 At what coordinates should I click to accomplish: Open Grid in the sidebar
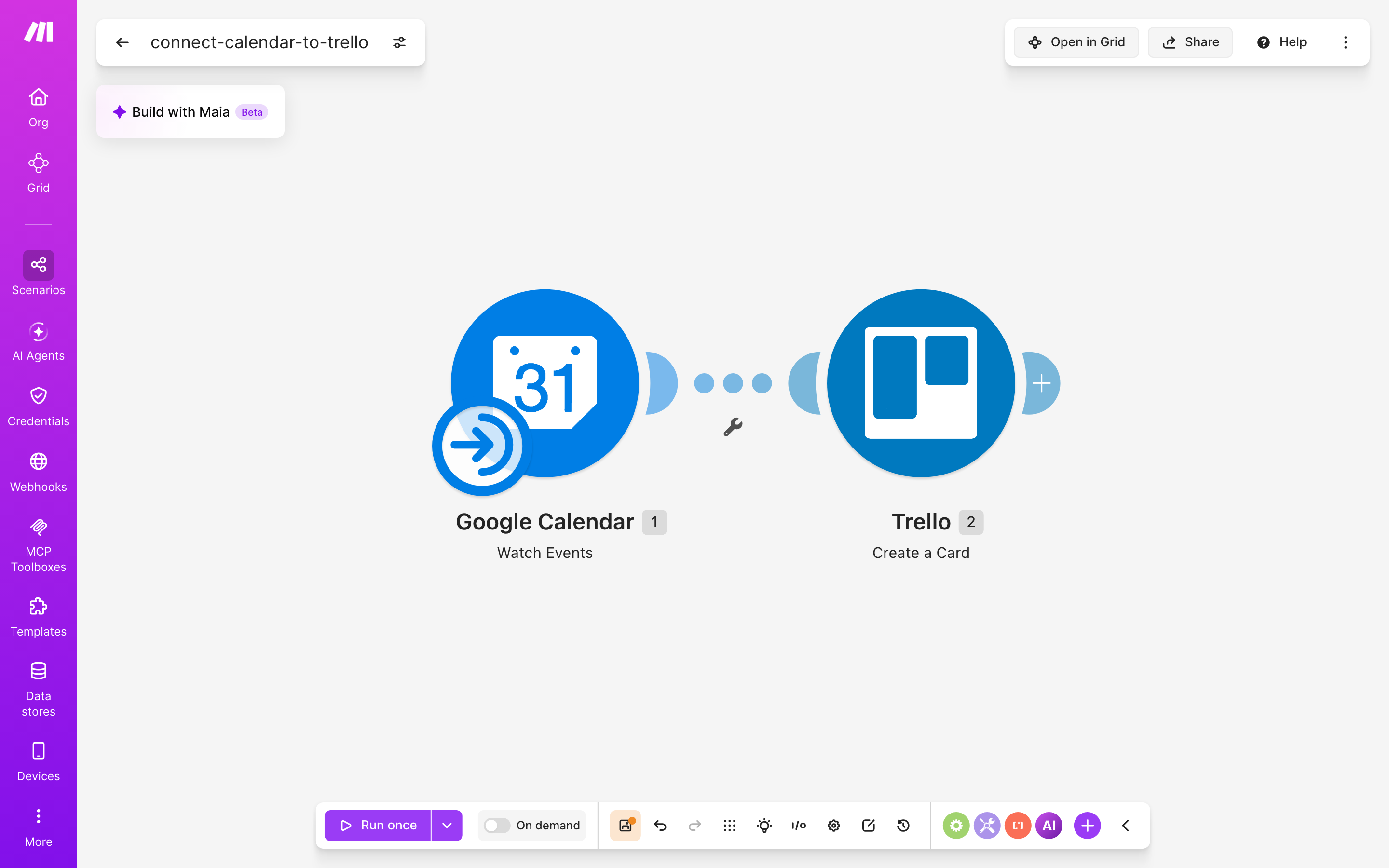tap(39, 174)
